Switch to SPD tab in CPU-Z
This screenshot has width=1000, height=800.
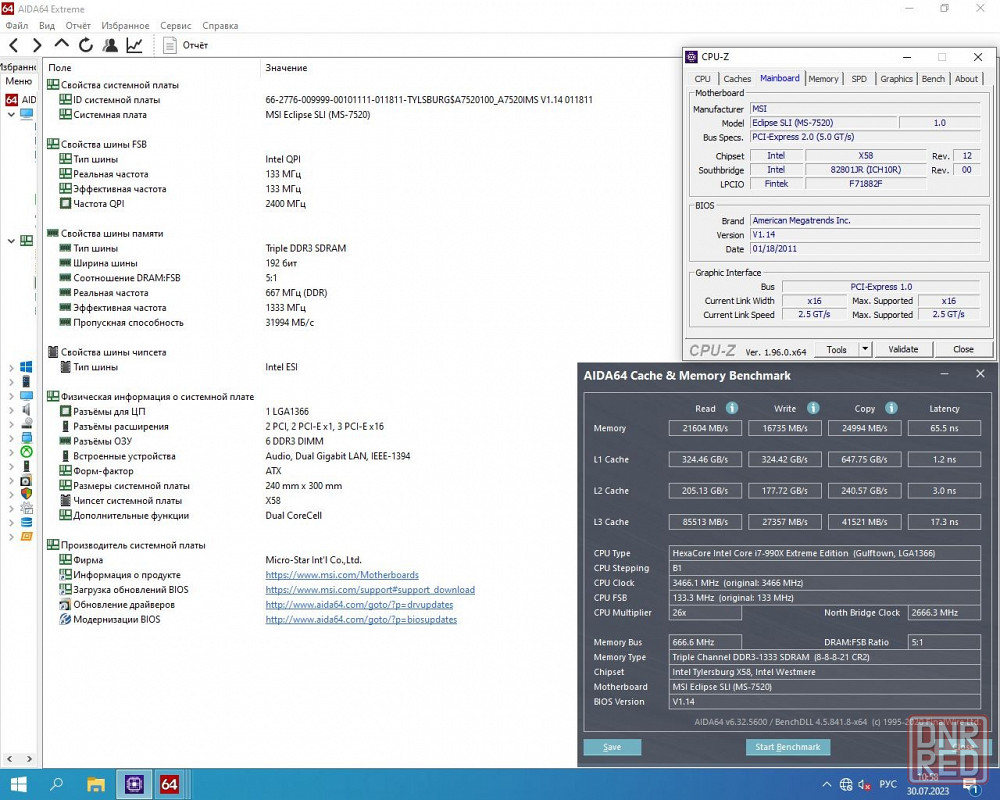pyautogui.click(x=859, y=78)
